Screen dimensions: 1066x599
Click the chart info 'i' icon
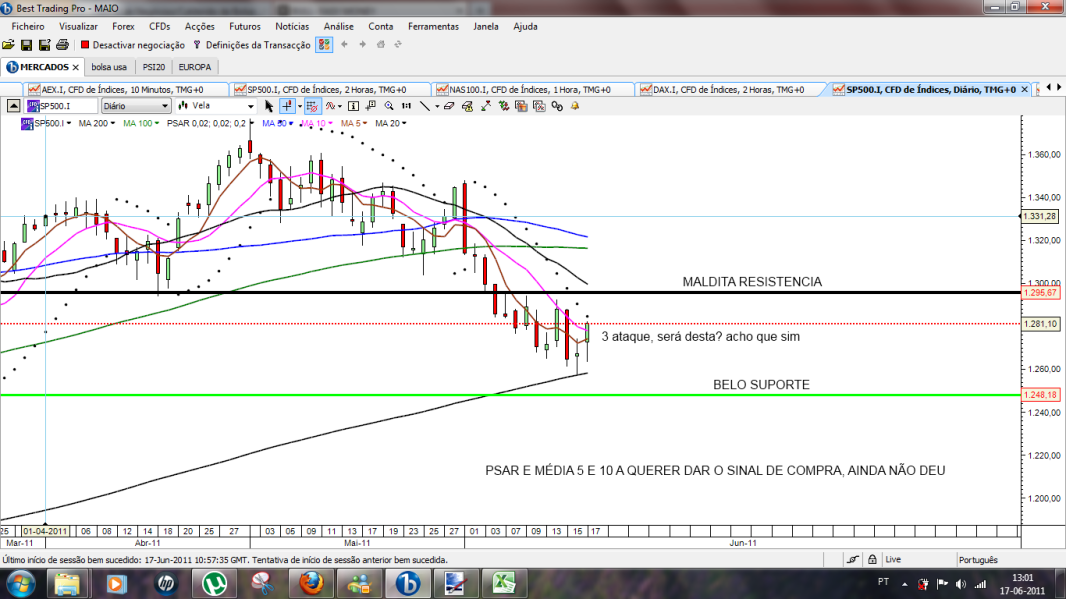click(x=353, y=105)
